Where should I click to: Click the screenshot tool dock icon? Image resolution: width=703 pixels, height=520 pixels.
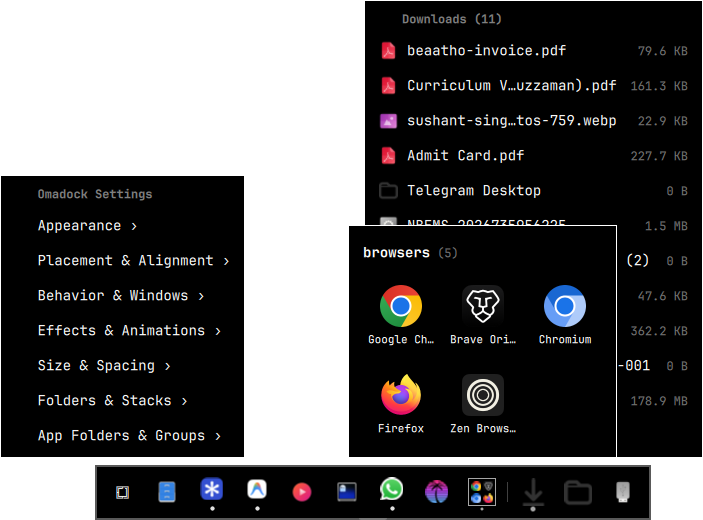point(122,492)
